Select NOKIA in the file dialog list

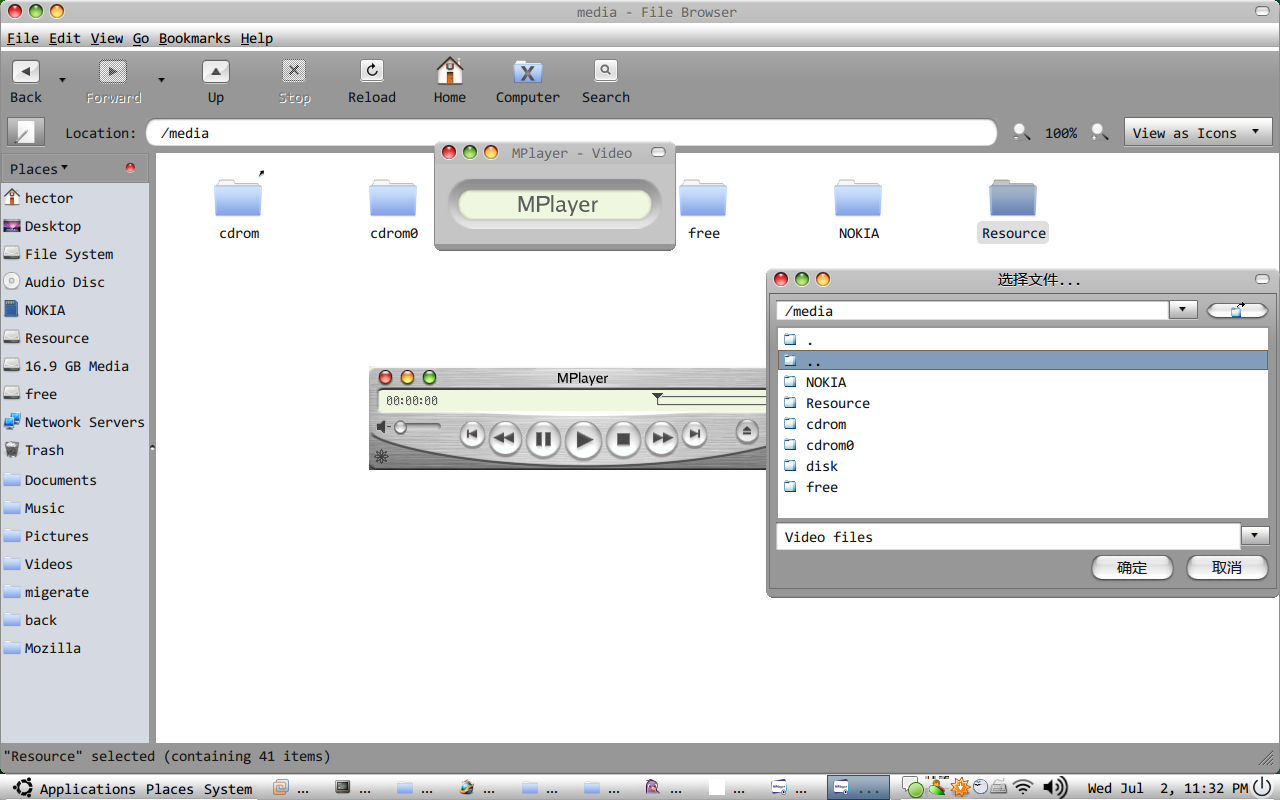[1022, 382]
